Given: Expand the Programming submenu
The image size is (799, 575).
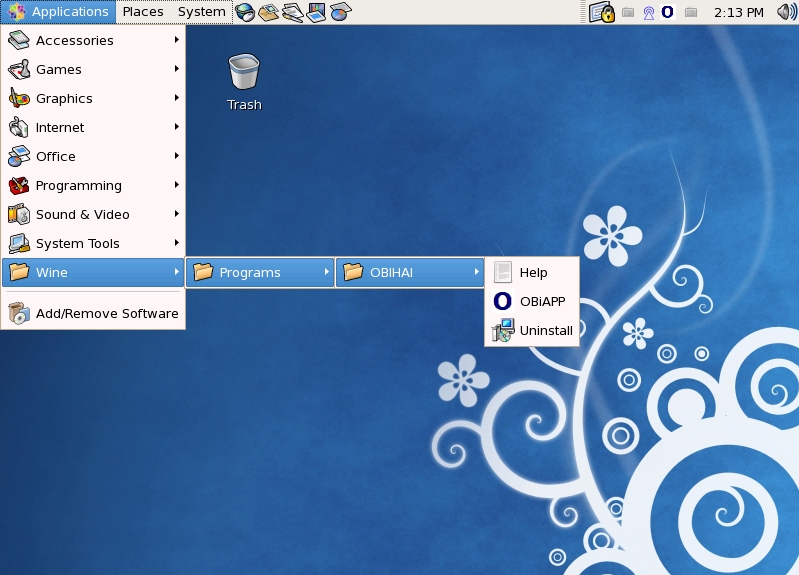Looking at the screenshot, I should tap(93, 186).
